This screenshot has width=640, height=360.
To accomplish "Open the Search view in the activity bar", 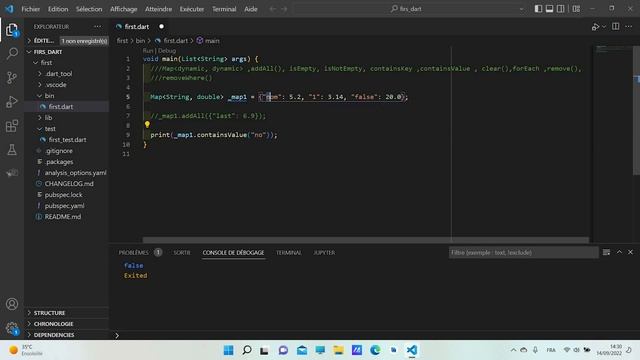I will click(12, 53).
